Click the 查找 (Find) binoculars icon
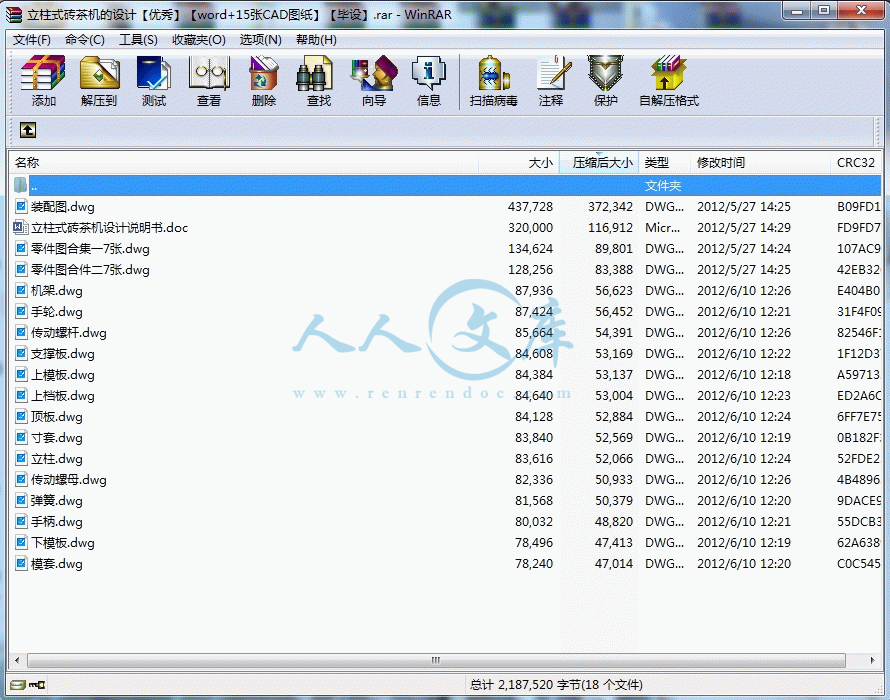The width and height of the screenshot is (890, 700). tap(315, 73)
